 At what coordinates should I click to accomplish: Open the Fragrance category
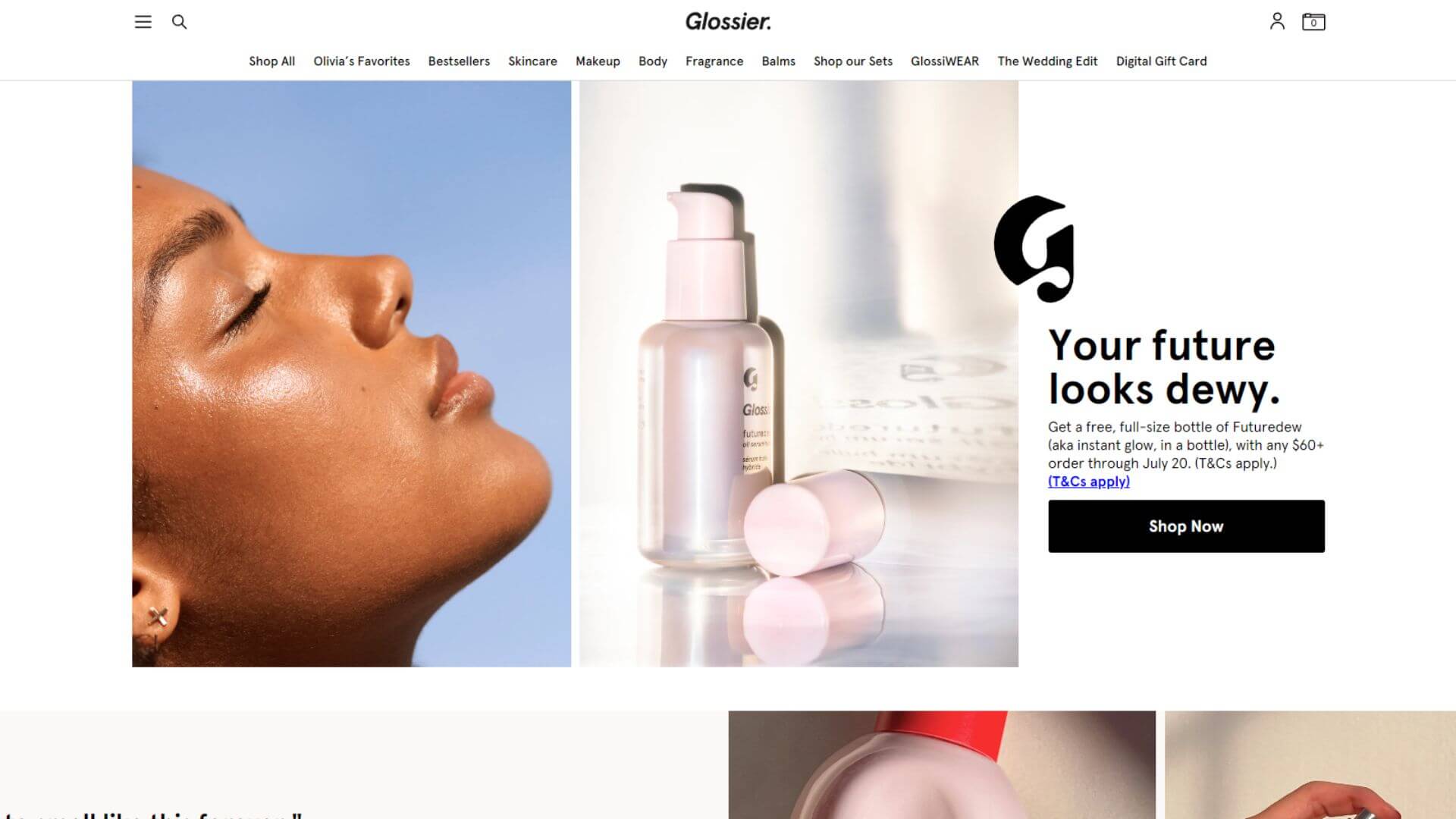714,61
